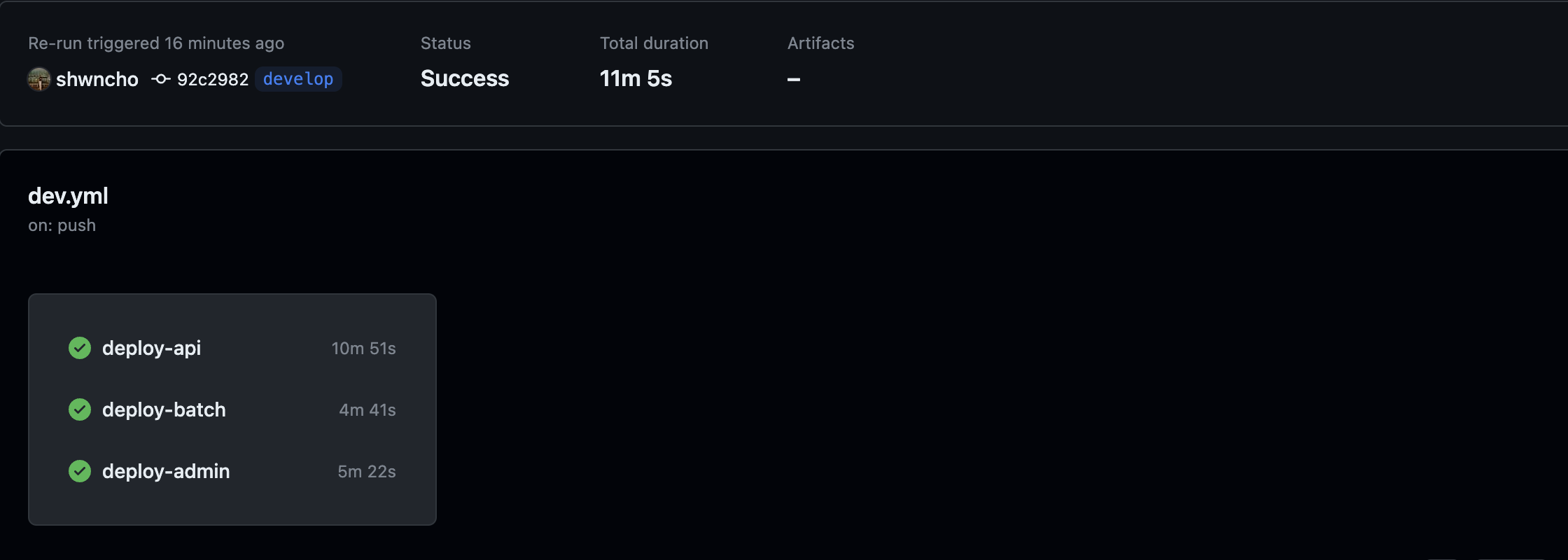Click the green check icon for deploy-admin
Screen dimensions: 1568x560
point(80,471)
